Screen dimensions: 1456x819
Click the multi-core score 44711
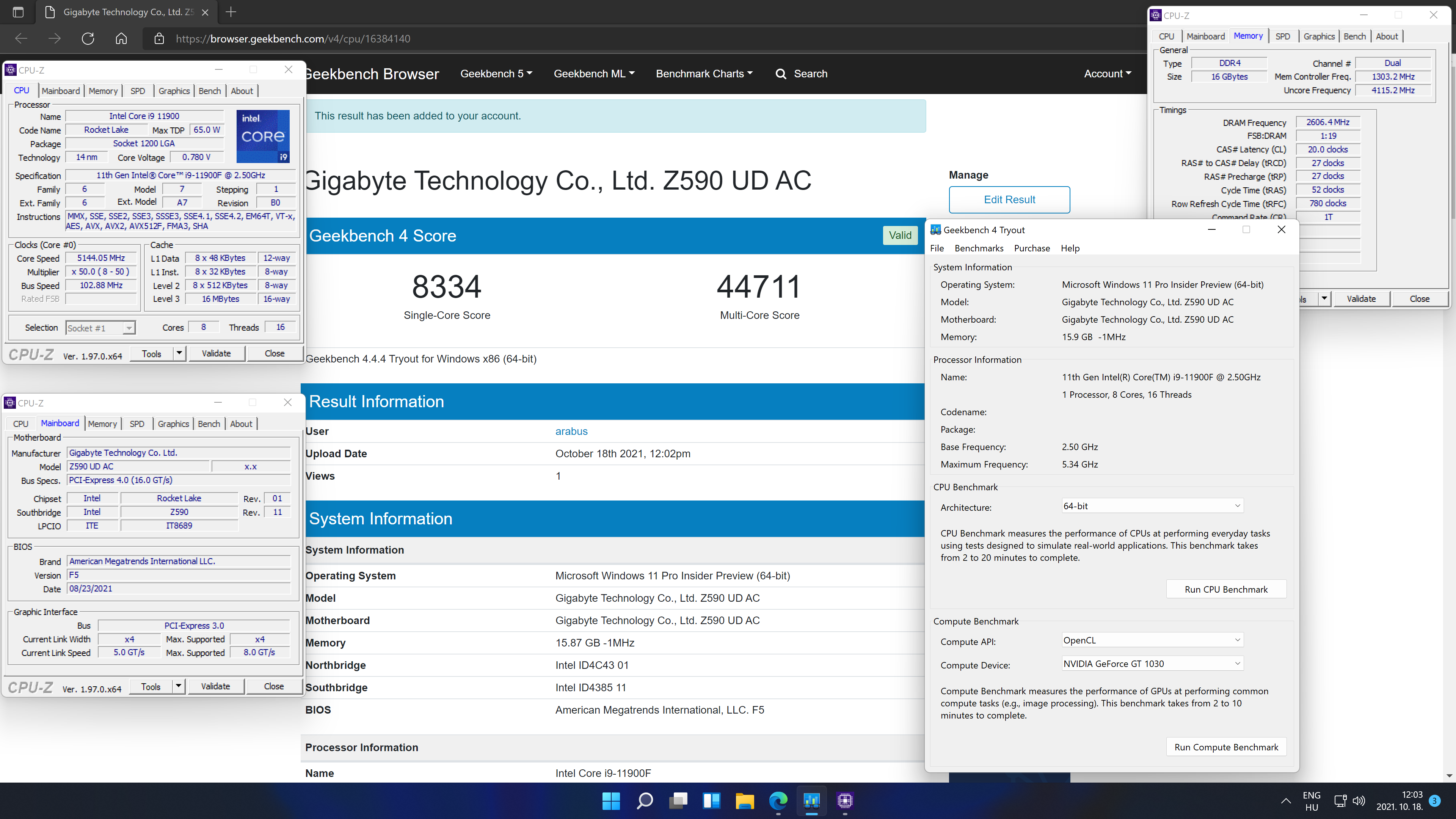tap(758, 287)
